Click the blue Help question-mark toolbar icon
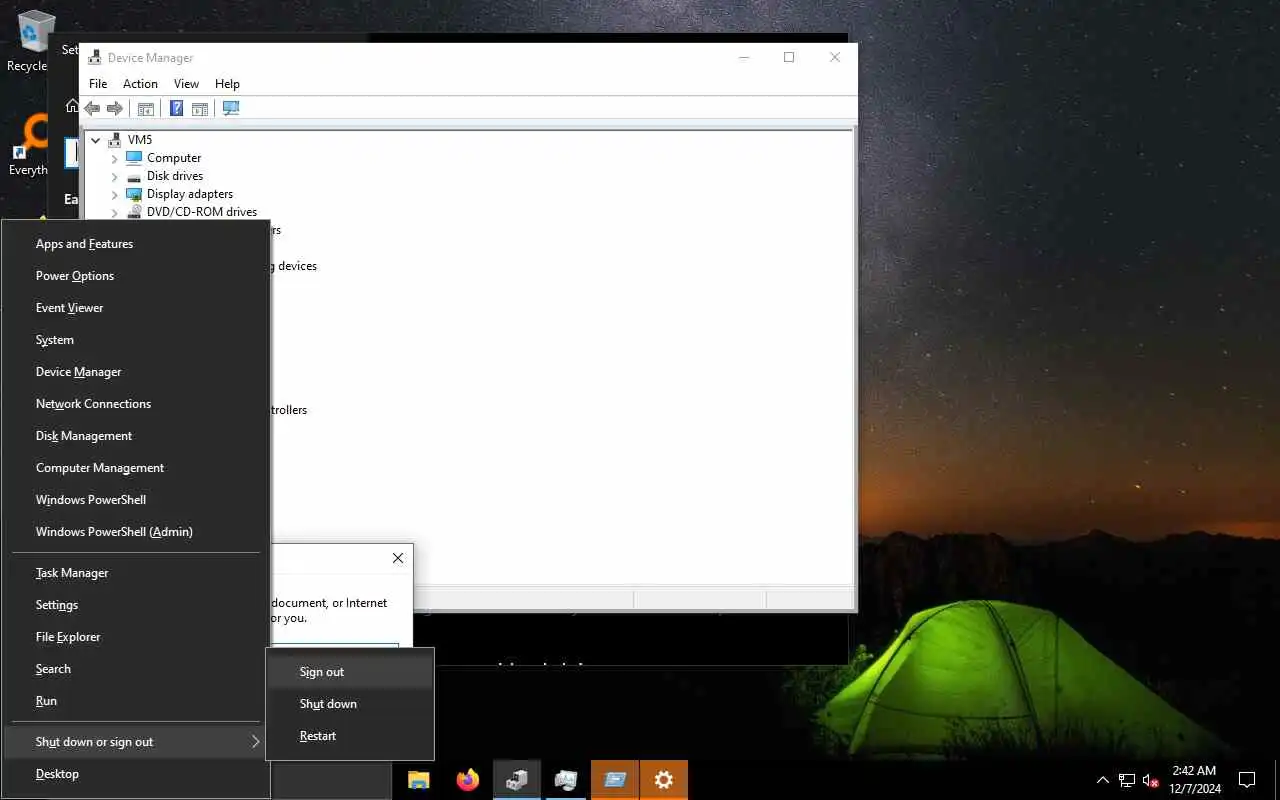This screenshot has width=1280, height=800. pos(176,108)
